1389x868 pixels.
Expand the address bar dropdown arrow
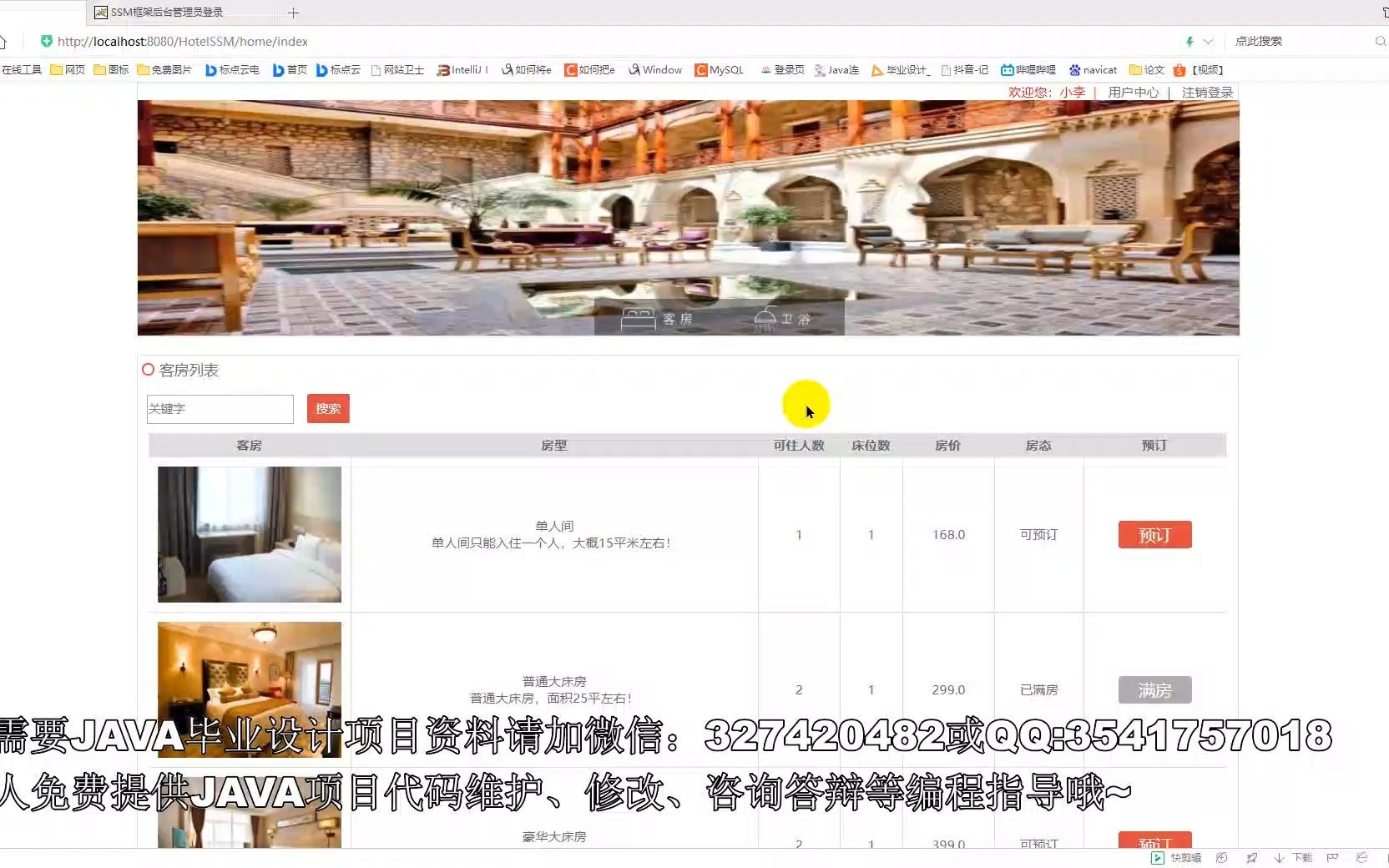click(x=1208, y=41)
